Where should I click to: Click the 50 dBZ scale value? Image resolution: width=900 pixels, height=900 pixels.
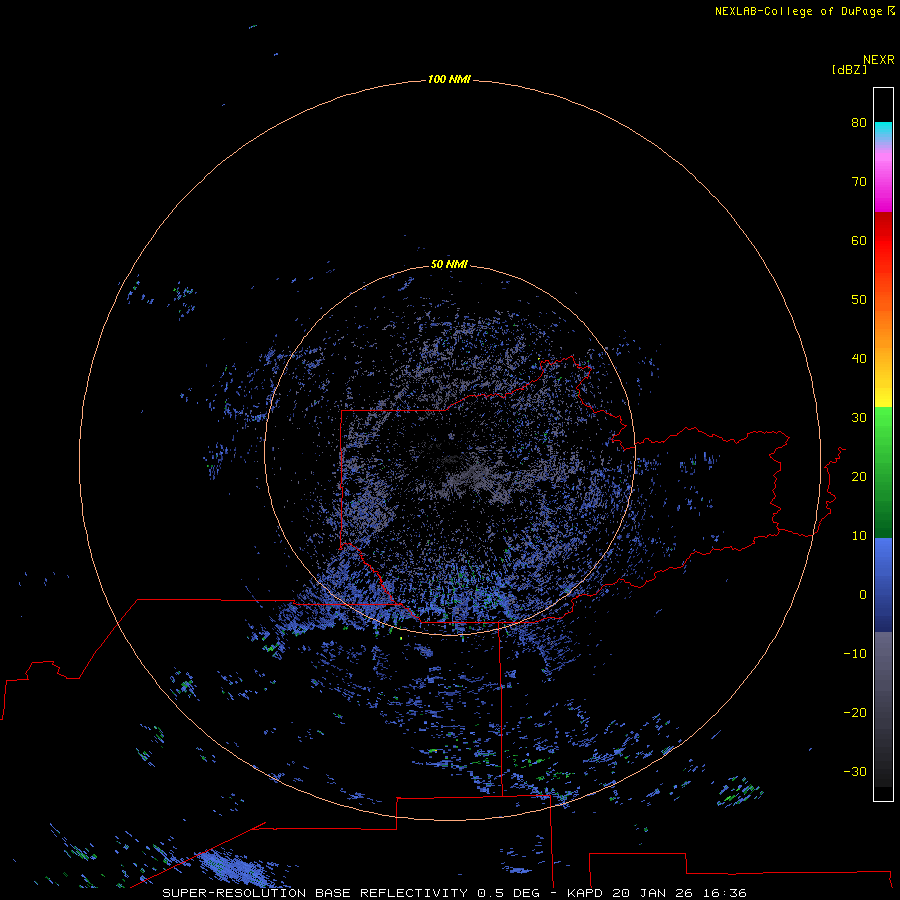tap(859, 300)
